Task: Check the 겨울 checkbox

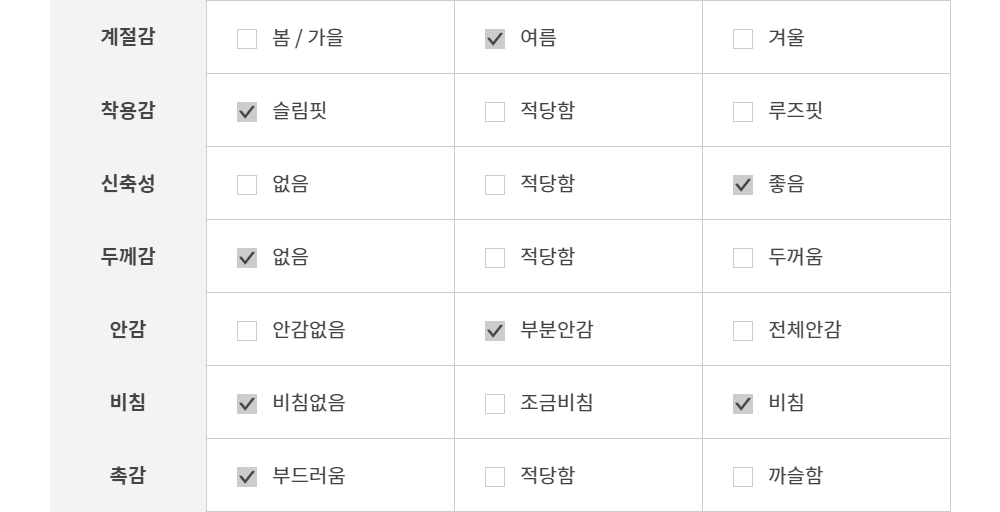Action: tap(743, 39)
